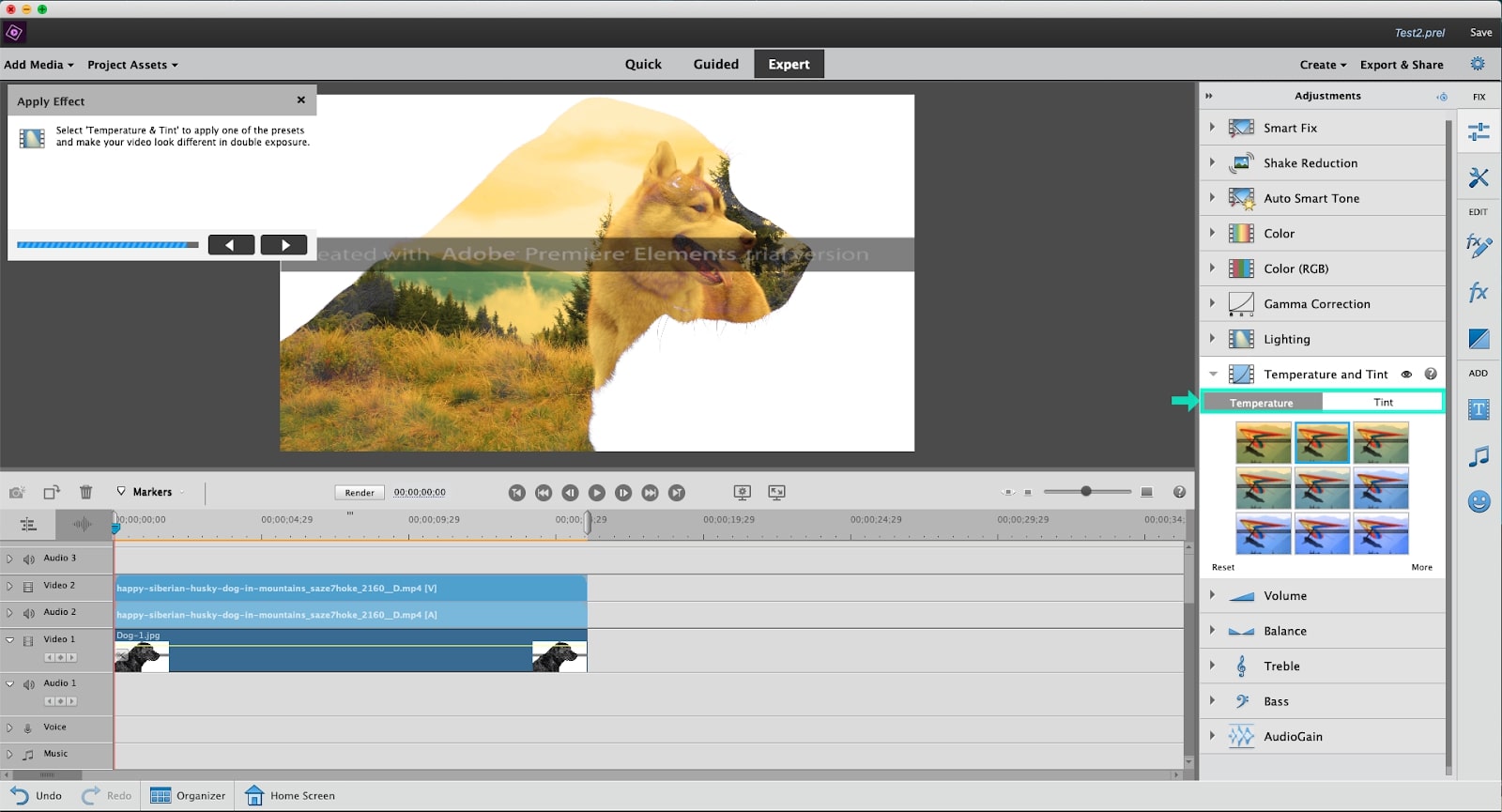
Task: Toggle the audio waveform view icon
Action: (x=83, y=525)
